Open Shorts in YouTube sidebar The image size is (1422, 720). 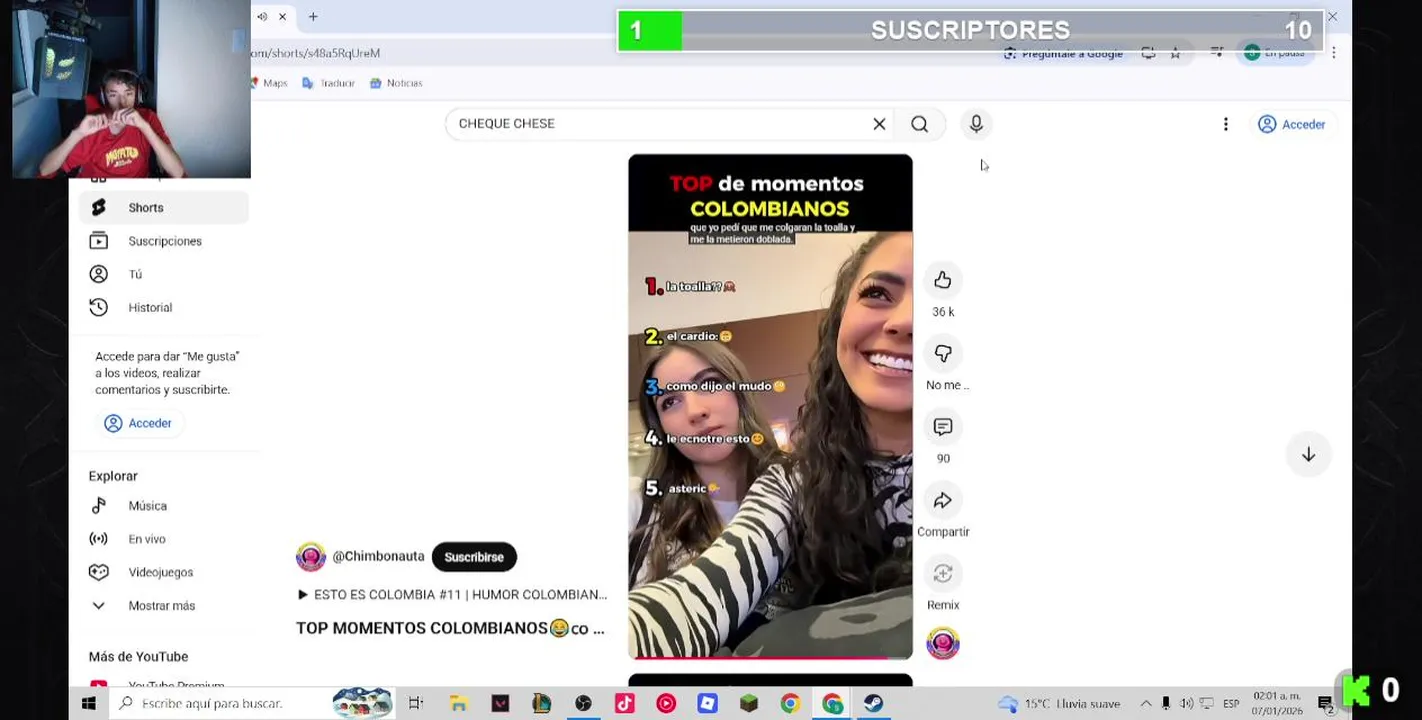[x=163, y=208]
